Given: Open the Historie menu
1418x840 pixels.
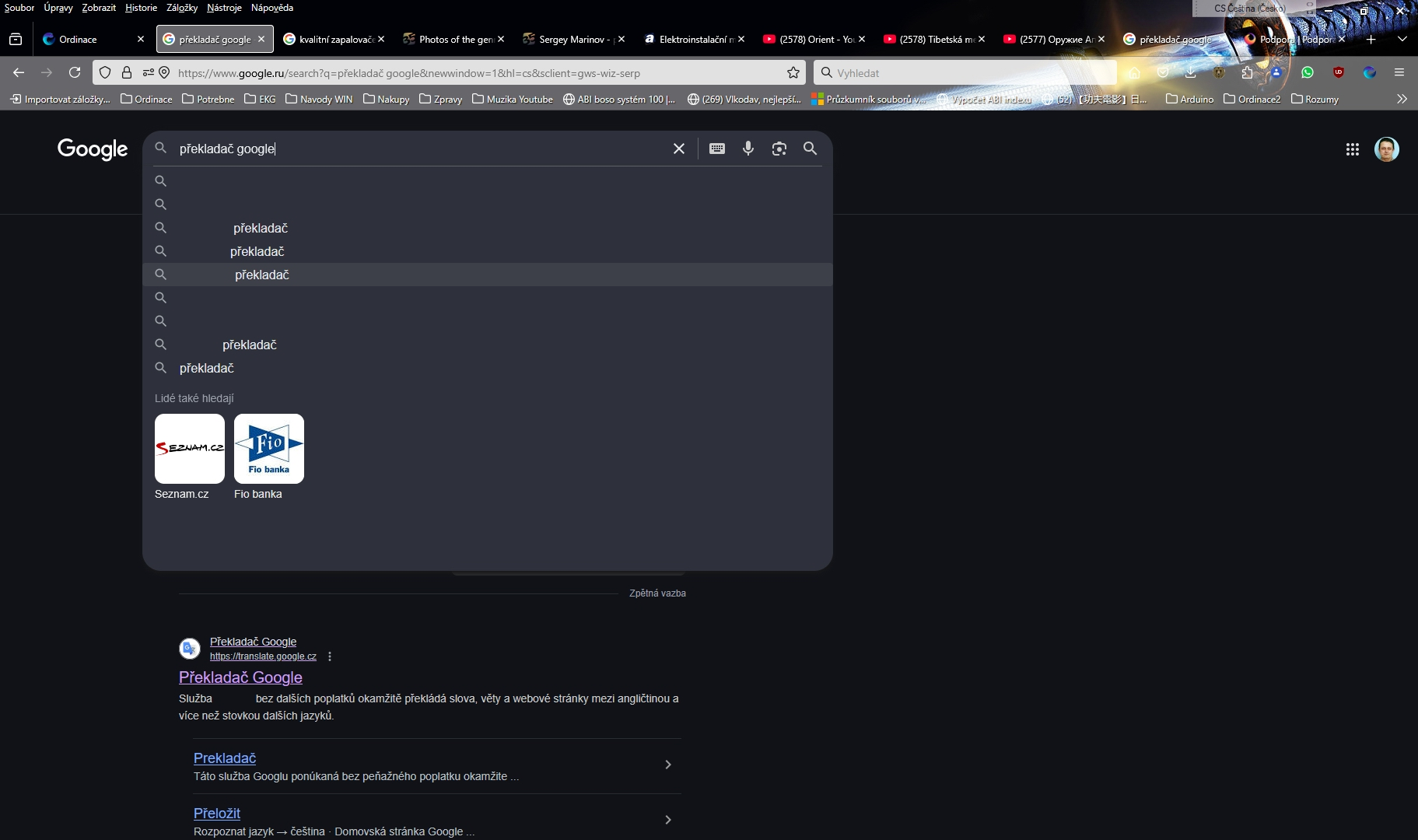Looking at the screenshot, I should point(141,8).
